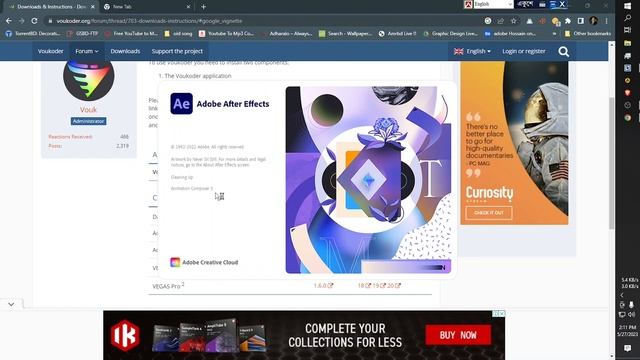Open the adobe Hossain bookmark

[x=511, y=33]
